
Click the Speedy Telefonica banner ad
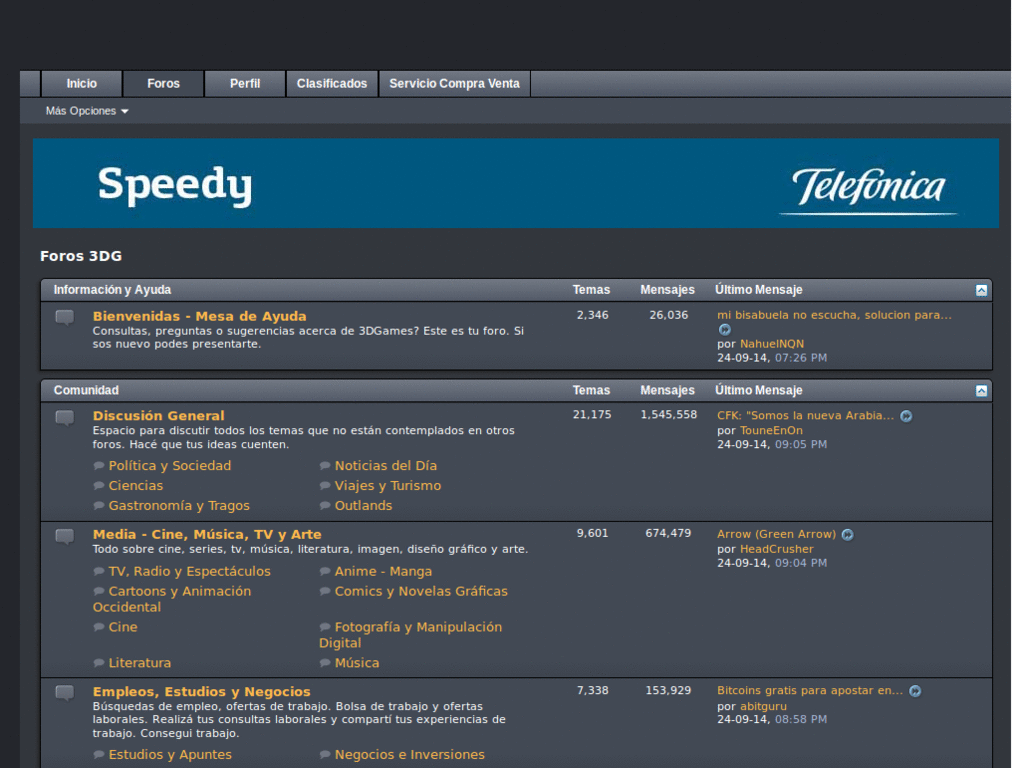coord(515,183)
